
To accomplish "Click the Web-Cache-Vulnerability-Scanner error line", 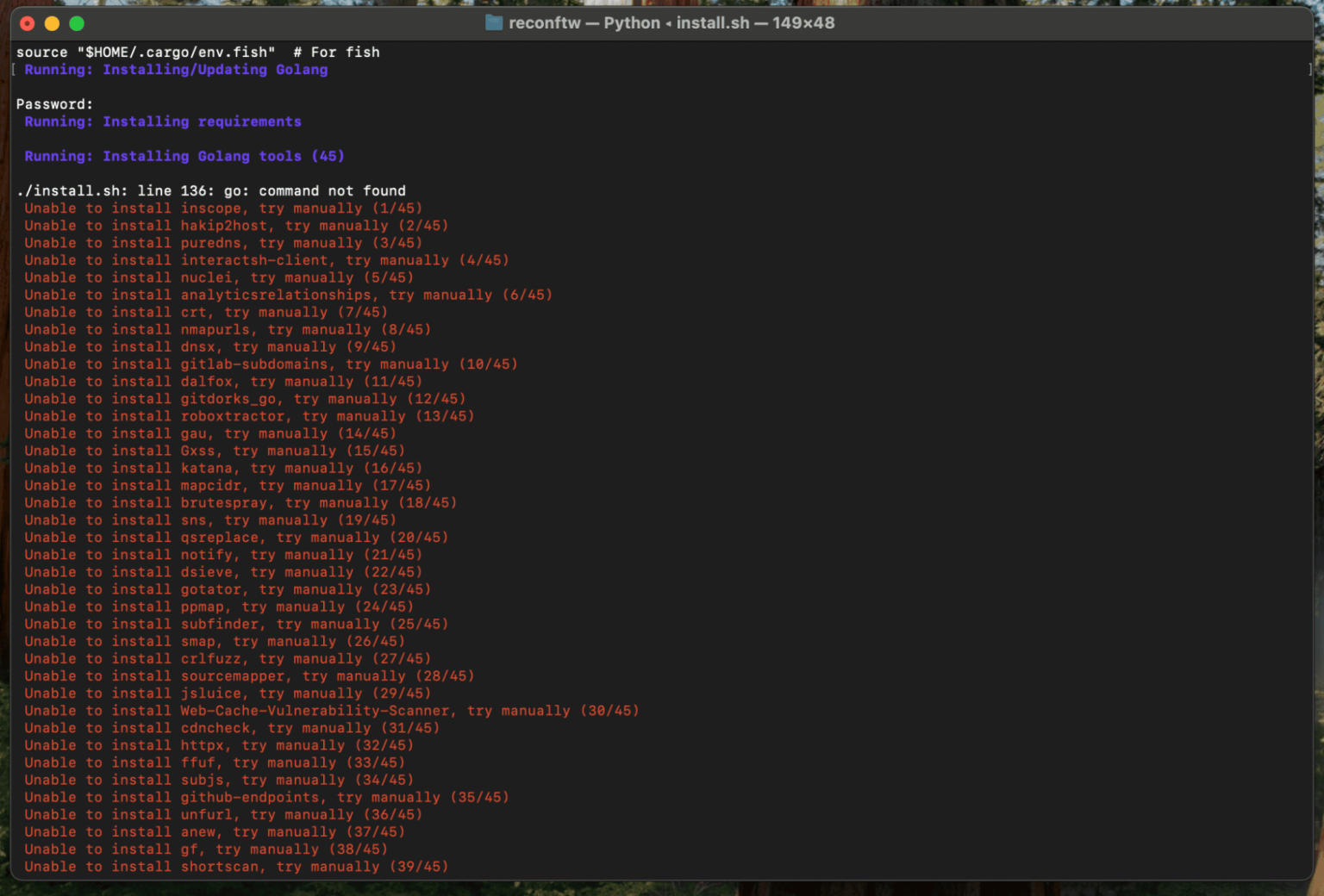I will point(332,711).
